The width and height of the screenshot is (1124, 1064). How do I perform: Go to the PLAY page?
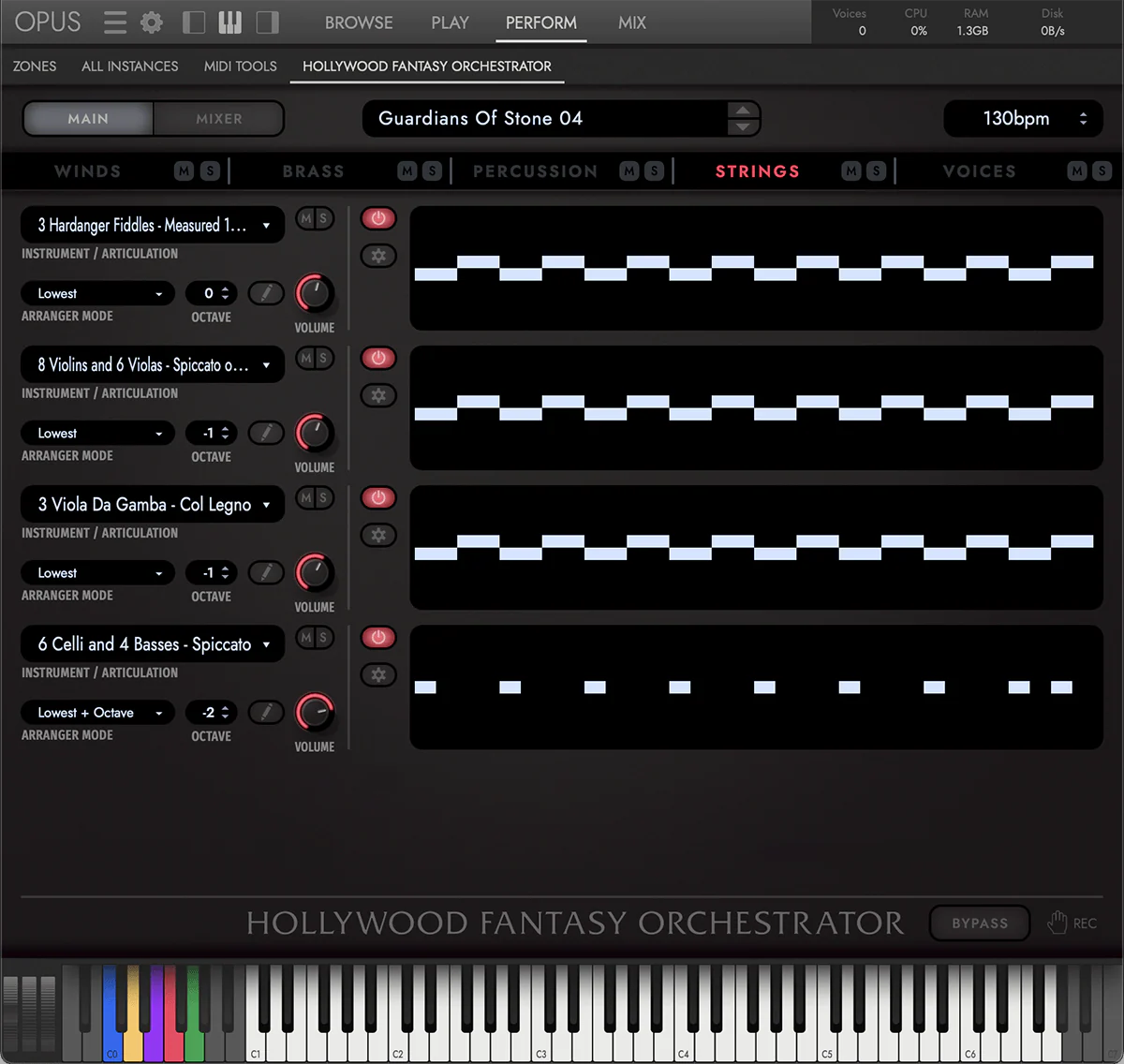(x=450, y=22)
